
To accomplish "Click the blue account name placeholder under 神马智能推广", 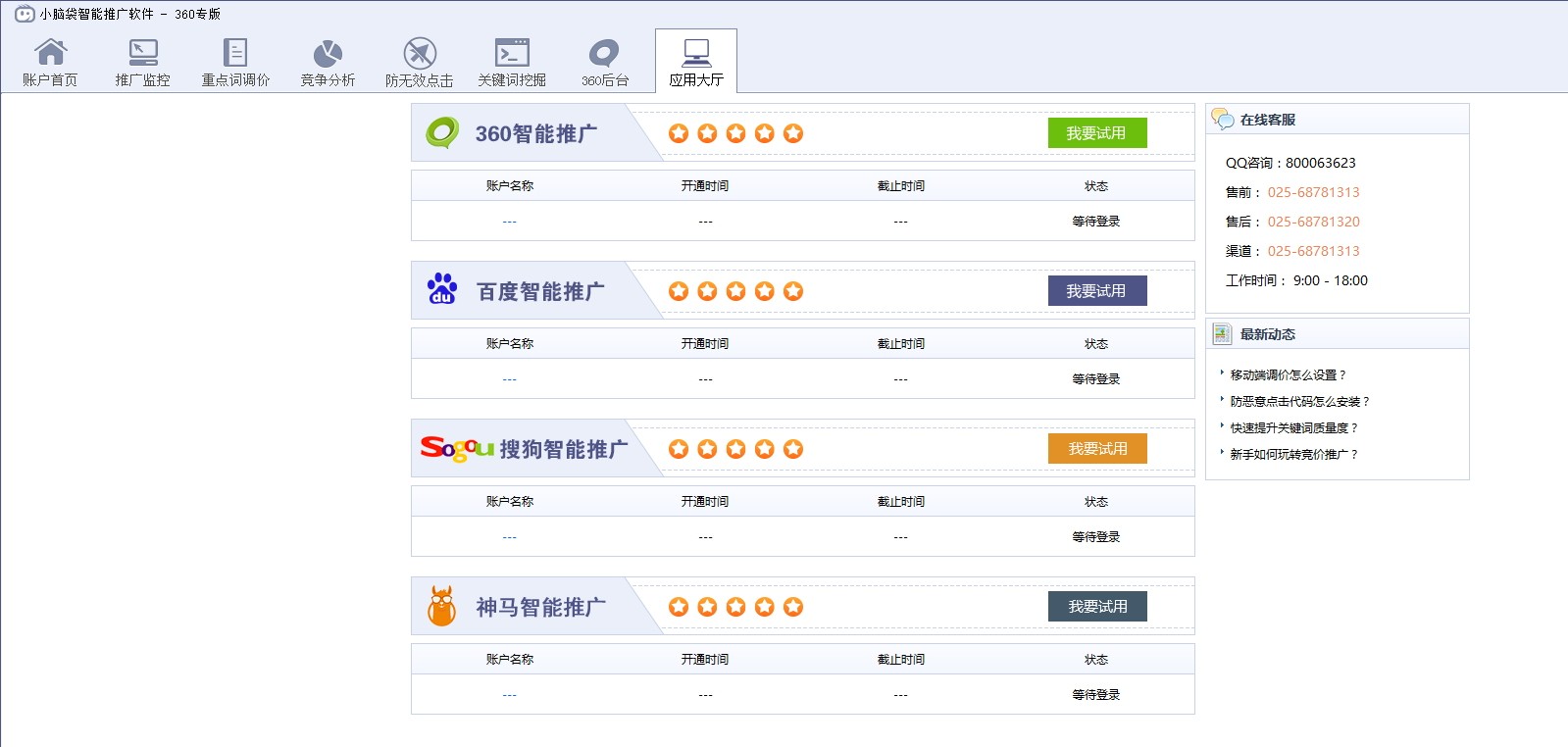I will point(510,695).
